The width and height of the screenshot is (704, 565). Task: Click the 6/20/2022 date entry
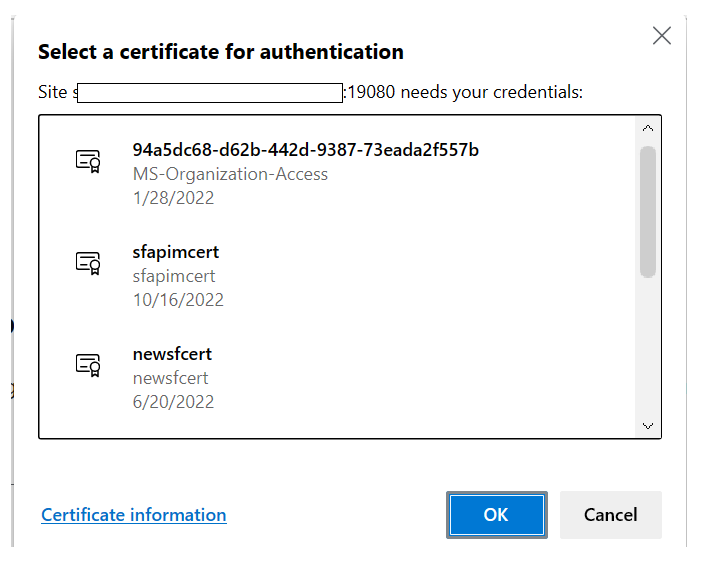tap(173, 402)
